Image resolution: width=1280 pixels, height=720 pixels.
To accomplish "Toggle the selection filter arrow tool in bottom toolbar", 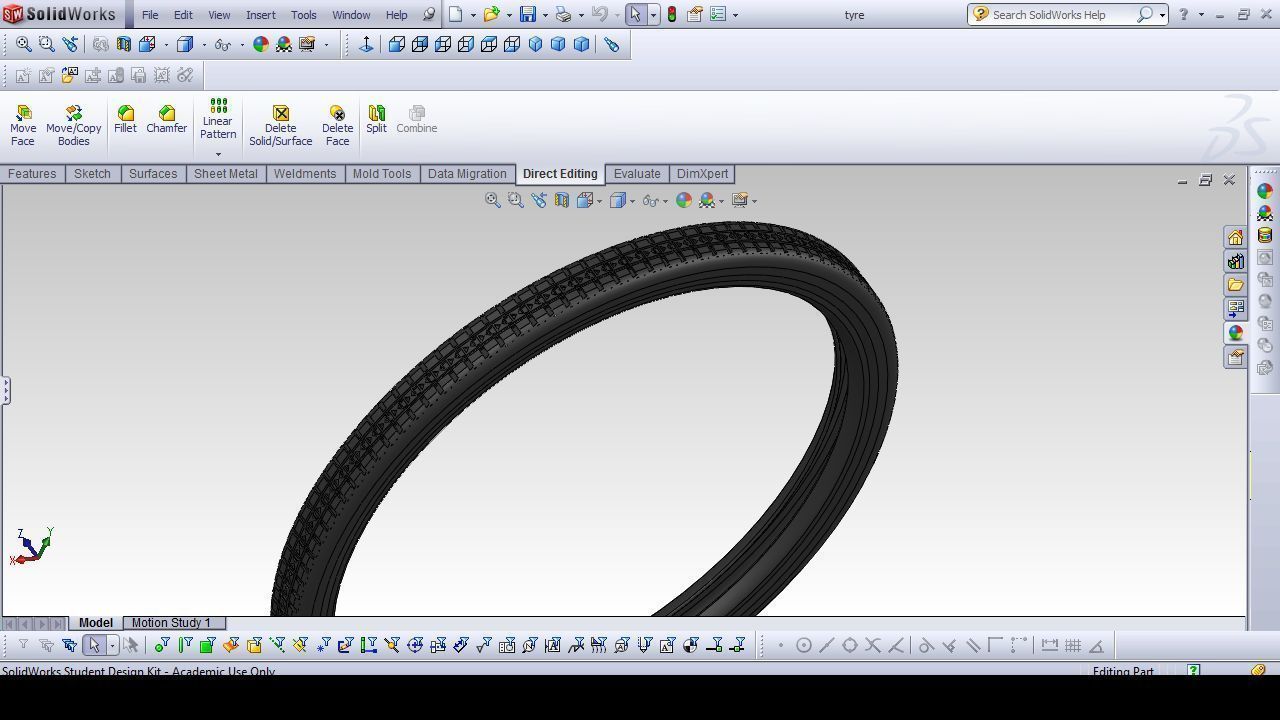I will (x=94, y=645).
